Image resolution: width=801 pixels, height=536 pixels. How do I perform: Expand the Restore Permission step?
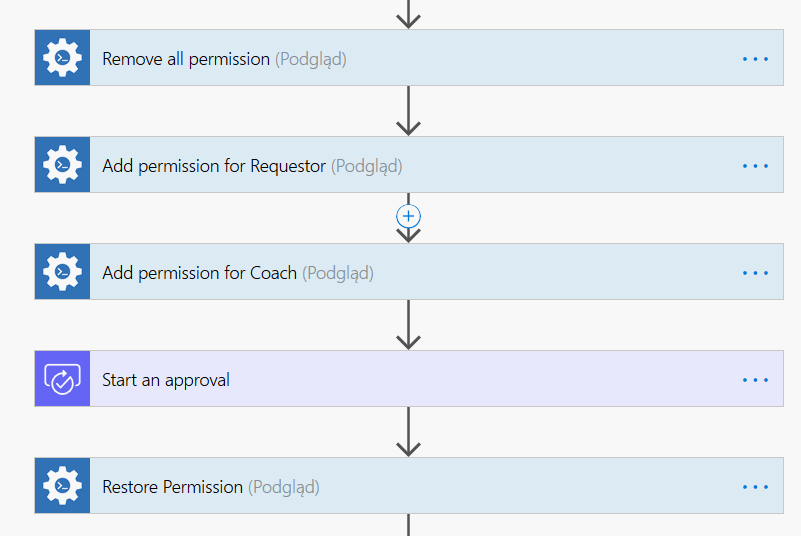pyautogui.click(x=172, y=487)
